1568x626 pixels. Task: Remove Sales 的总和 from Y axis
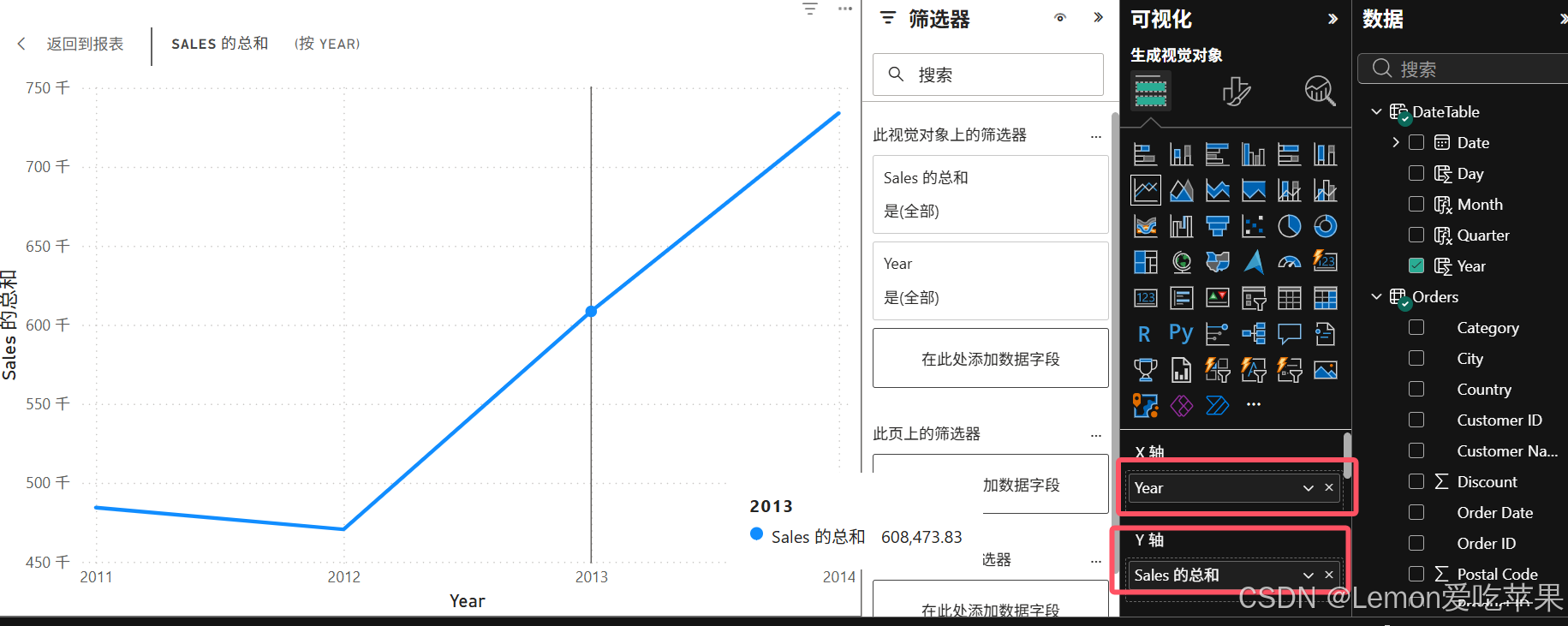point(1329,575)
